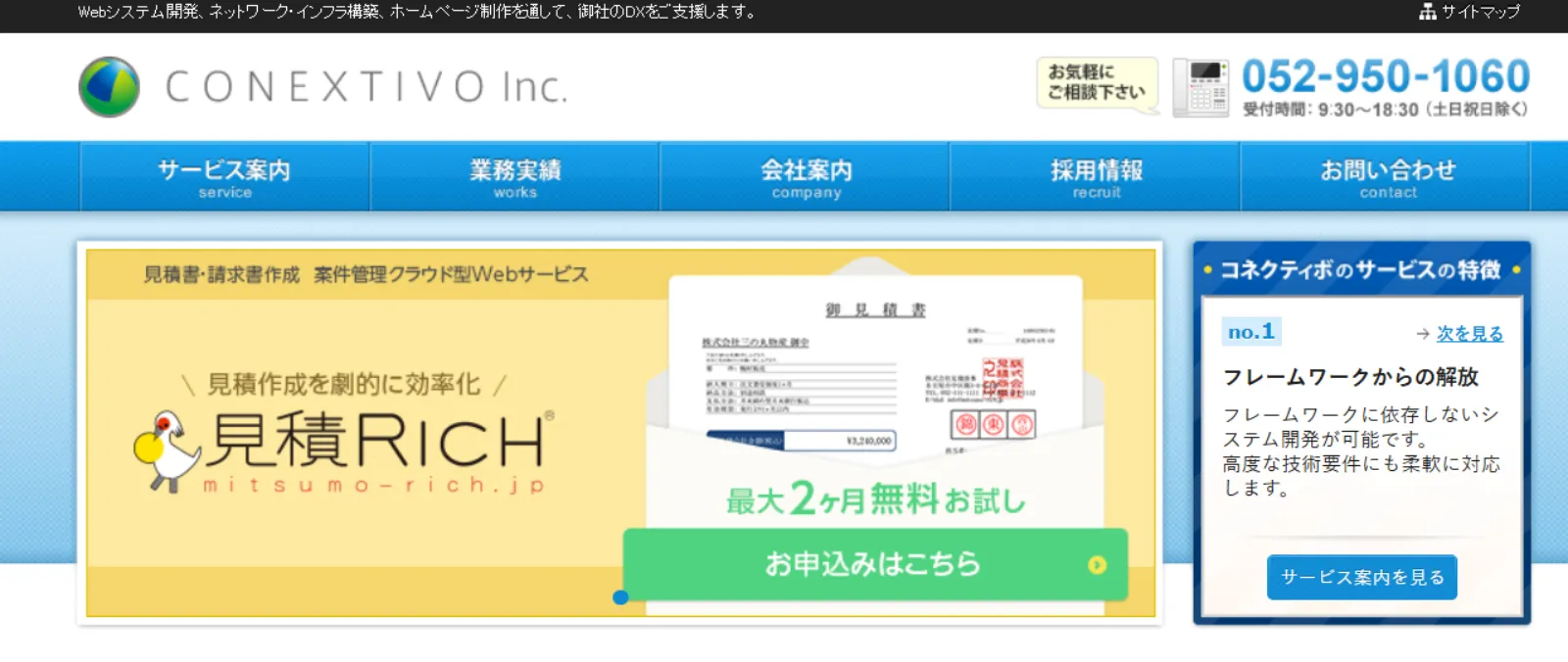Open the サービス案内 service menu
1568x662 pixels.
(x=224, y=177)
